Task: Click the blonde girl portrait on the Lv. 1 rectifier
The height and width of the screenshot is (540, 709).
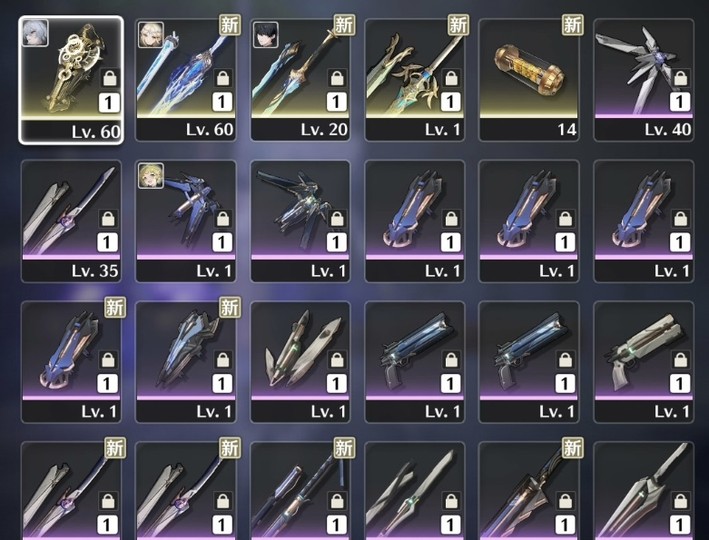Action: pyautogui.click(x=151, y=175)
